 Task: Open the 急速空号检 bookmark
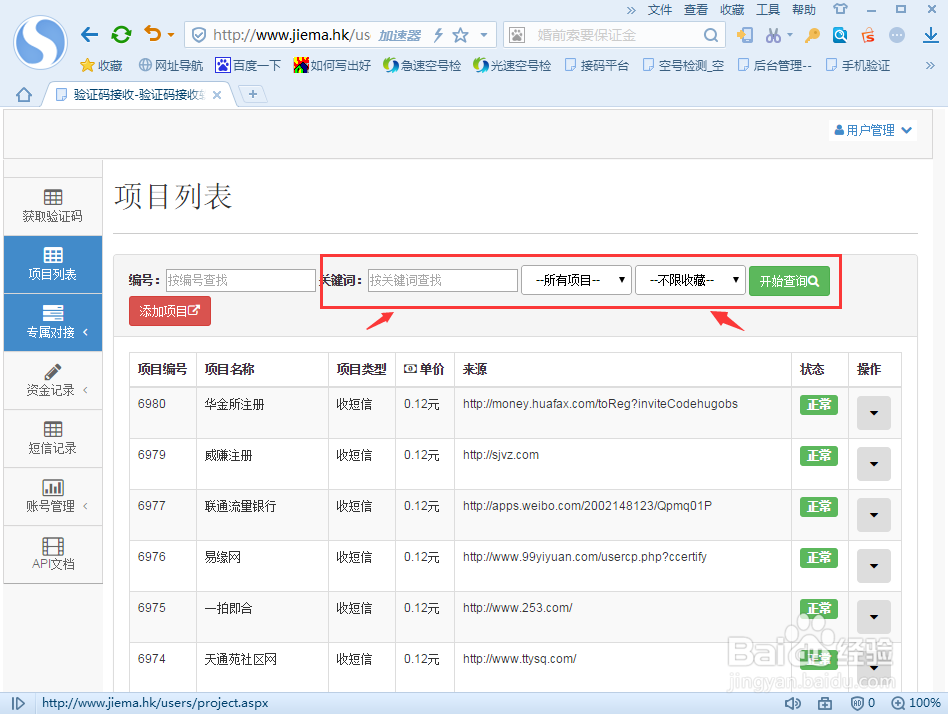click(422, 65)
